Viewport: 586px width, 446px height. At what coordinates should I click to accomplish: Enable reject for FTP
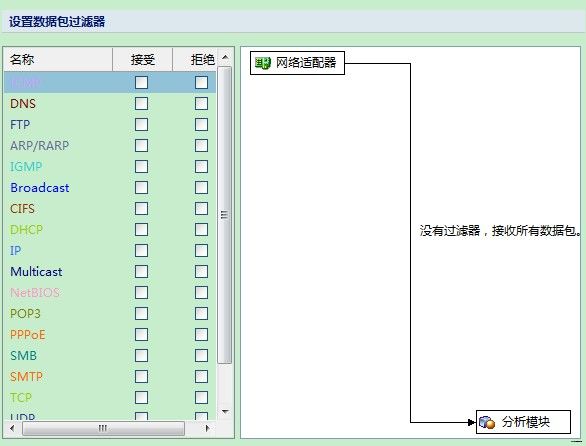[x=201, y=124]
